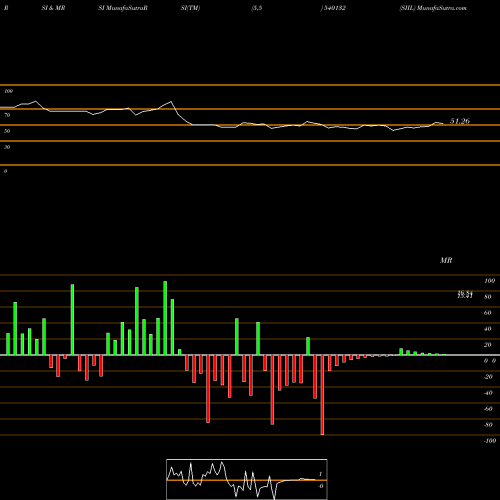This screenshot has height=500, width=500.
Task: Click the -20 label on MR axis
Action: pyautogui.click(x=488, y=377)
